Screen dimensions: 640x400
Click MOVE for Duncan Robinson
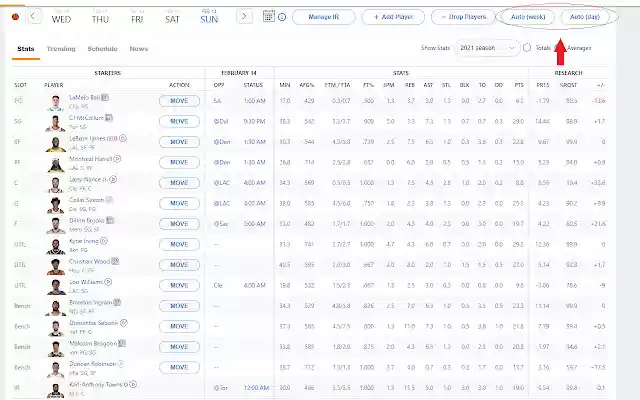pyautogui.click(x=179, y=367)
